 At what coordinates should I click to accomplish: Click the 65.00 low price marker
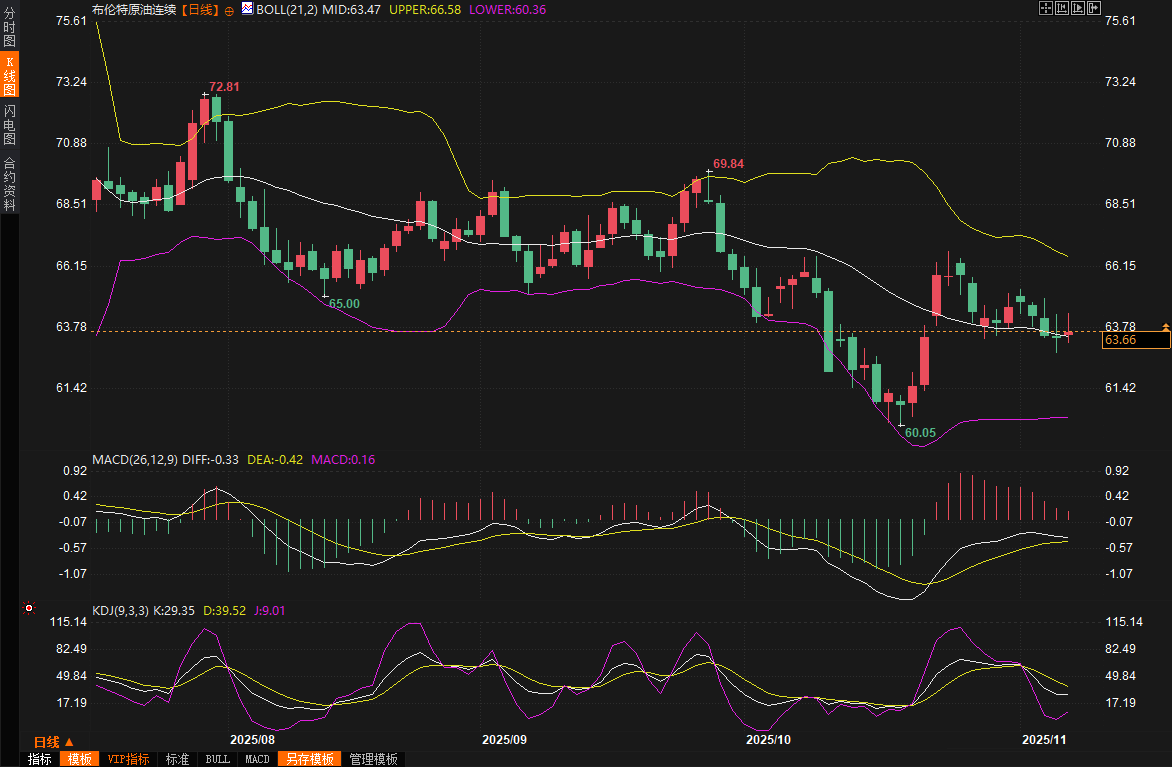point(345,304)
